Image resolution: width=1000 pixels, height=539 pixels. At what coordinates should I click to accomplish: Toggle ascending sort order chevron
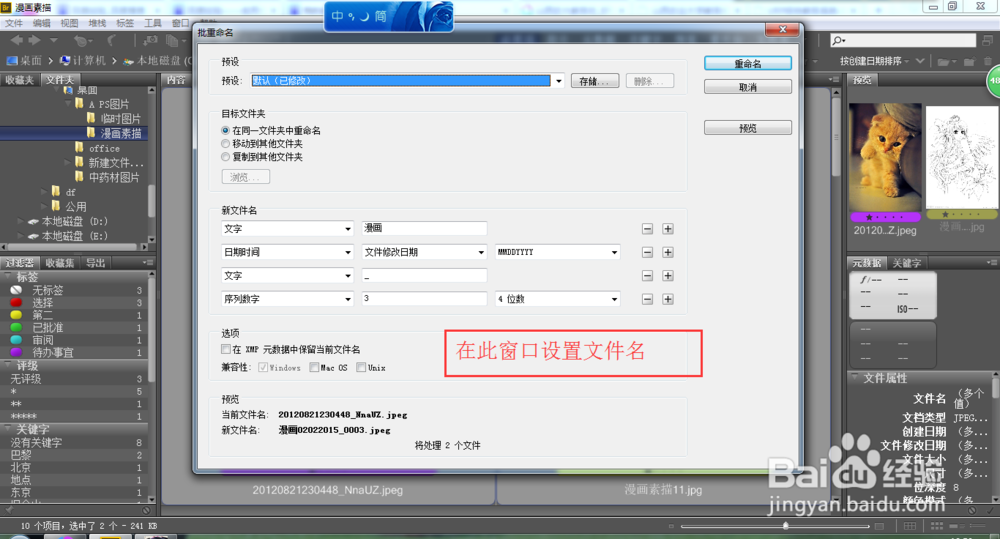point(920,61)
